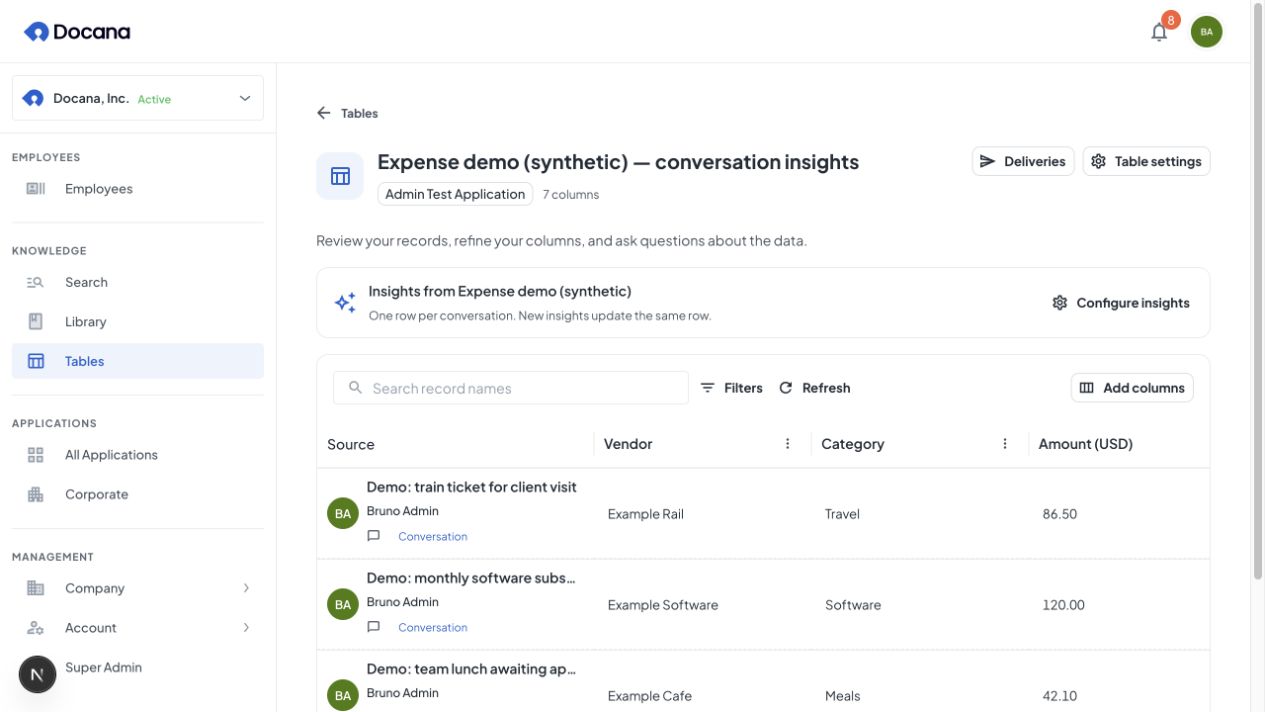Click BA avatar in team lunch row
The width and height of the screenshot is (1265, 712).
(343, 695)
